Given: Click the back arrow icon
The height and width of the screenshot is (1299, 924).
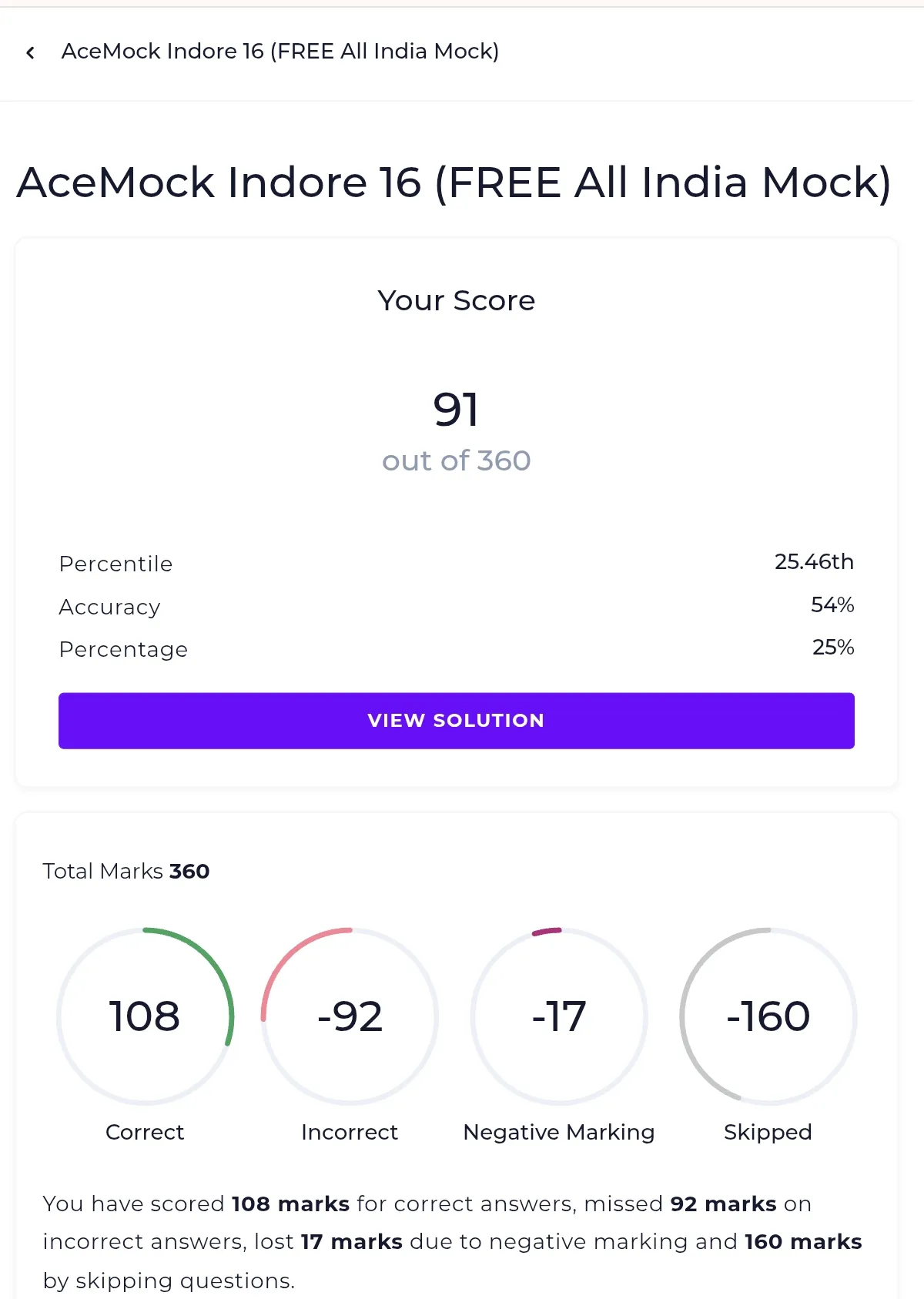Looking at the screenshot, I should (30, 52).
